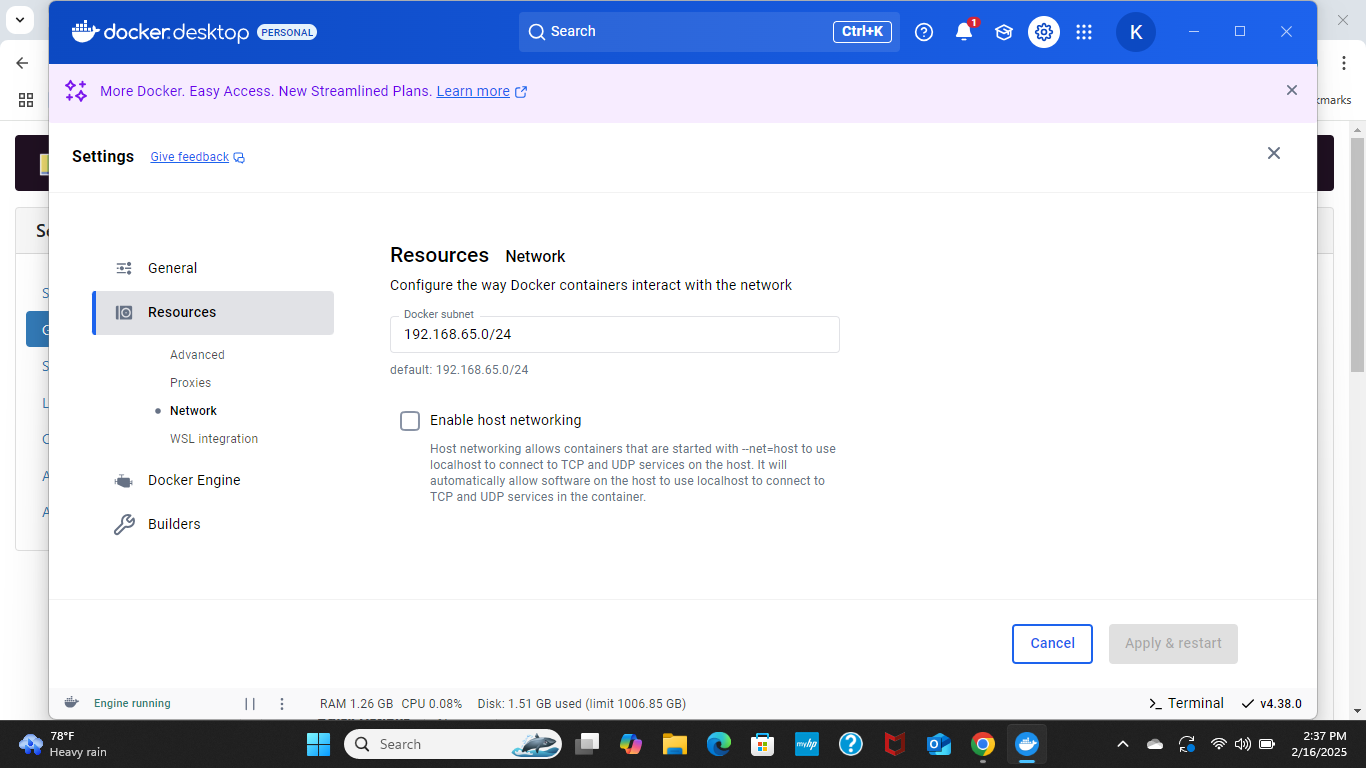The height and width of the screenshot is (768, 1366).
Task: Open the Learning center graduation cap icon
Action: pos(1004,32)
